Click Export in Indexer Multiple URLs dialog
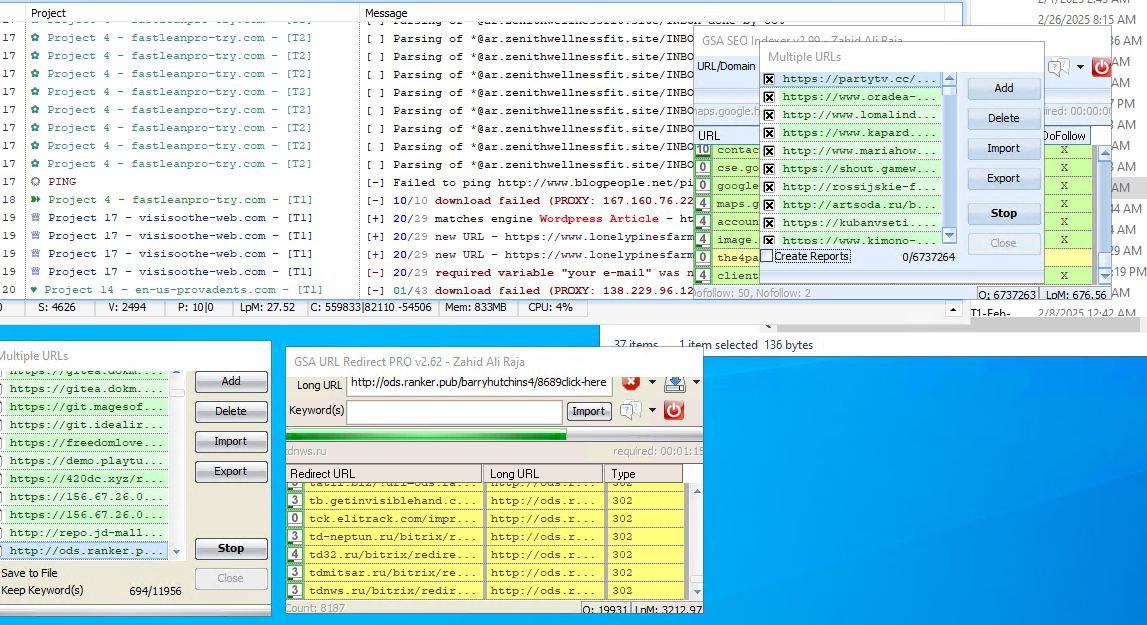 tap(1004, 179)
